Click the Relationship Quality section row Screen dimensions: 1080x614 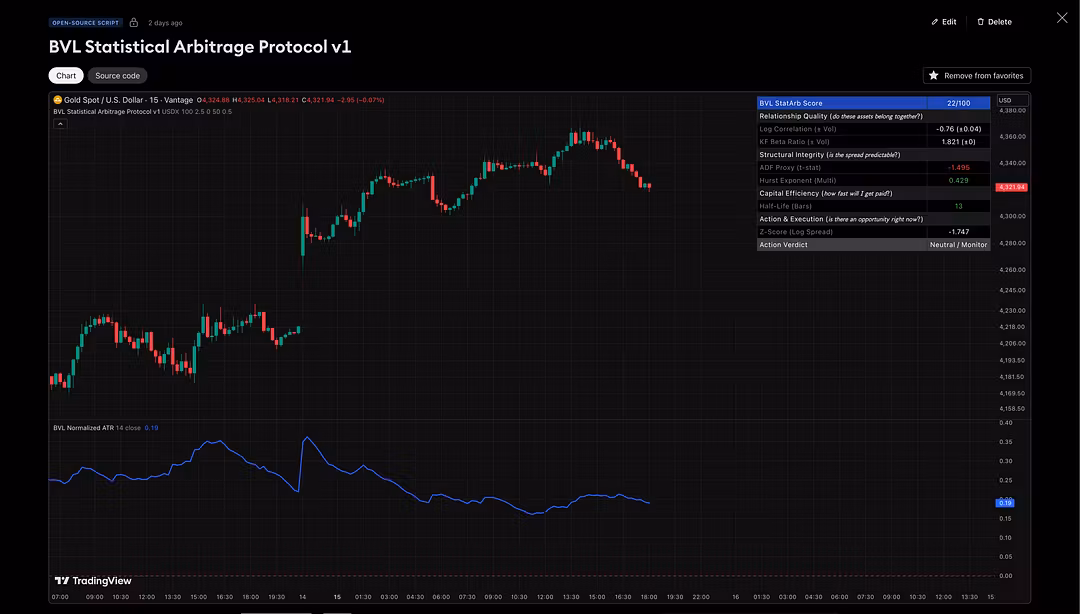click(873, 116)
